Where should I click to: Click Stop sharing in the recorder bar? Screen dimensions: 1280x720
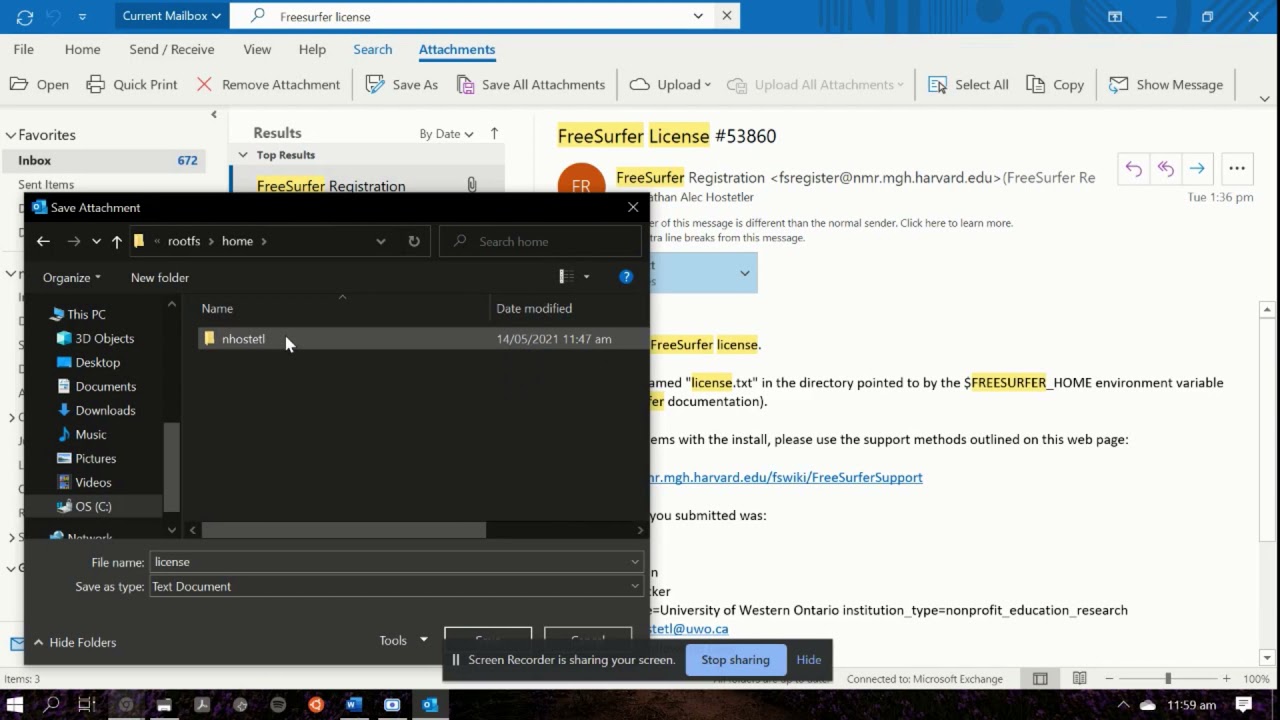[735, 660]
